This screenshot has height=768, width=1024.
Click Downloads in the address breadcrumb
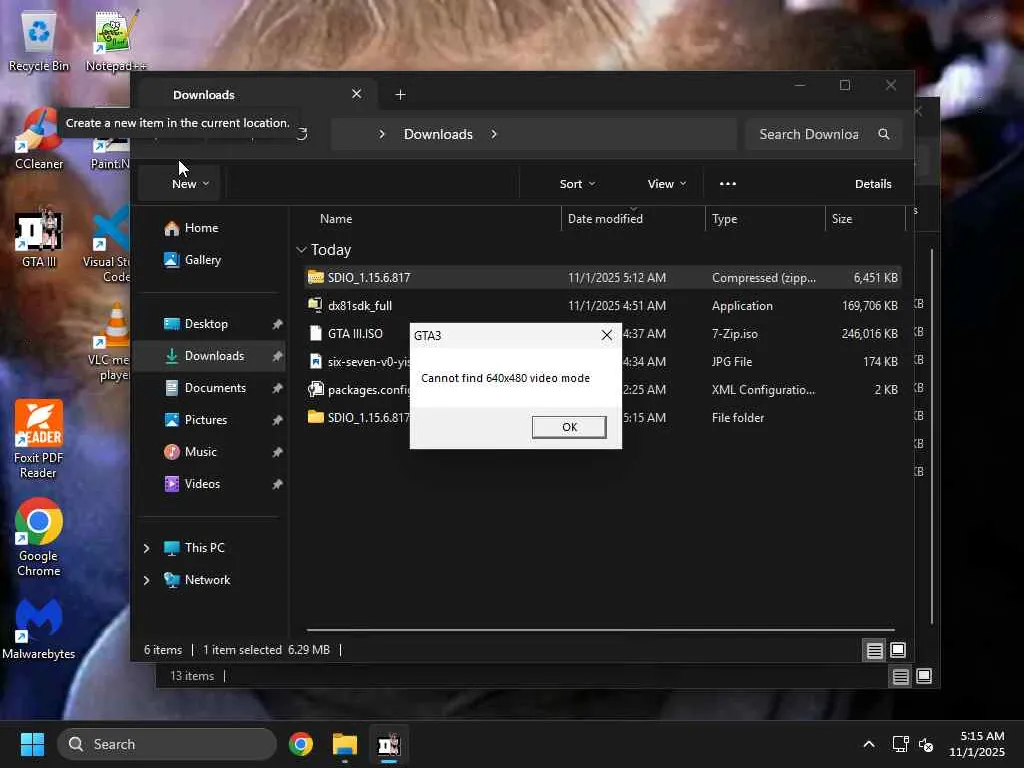pyautogui.click(x=438, y=134)
